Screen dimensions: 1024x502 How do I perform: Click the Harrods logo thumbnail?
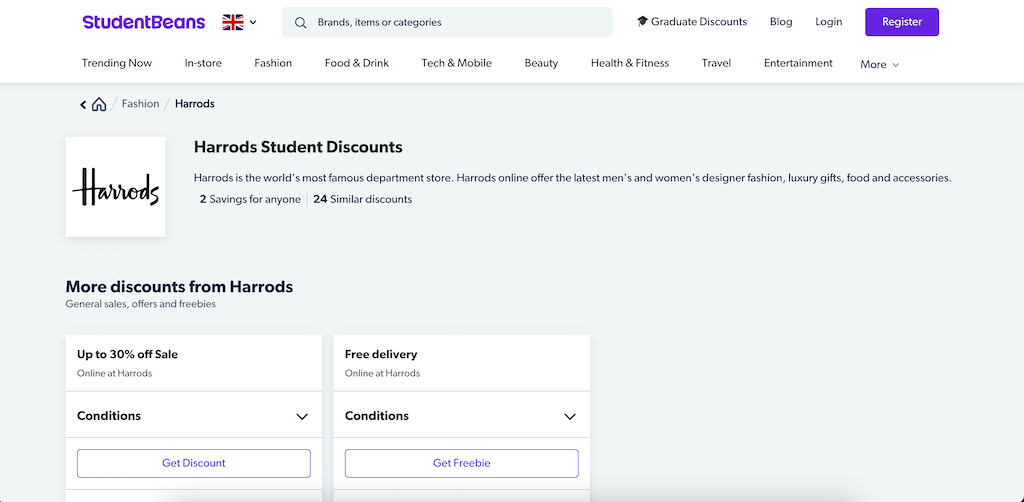pos(116,187)
